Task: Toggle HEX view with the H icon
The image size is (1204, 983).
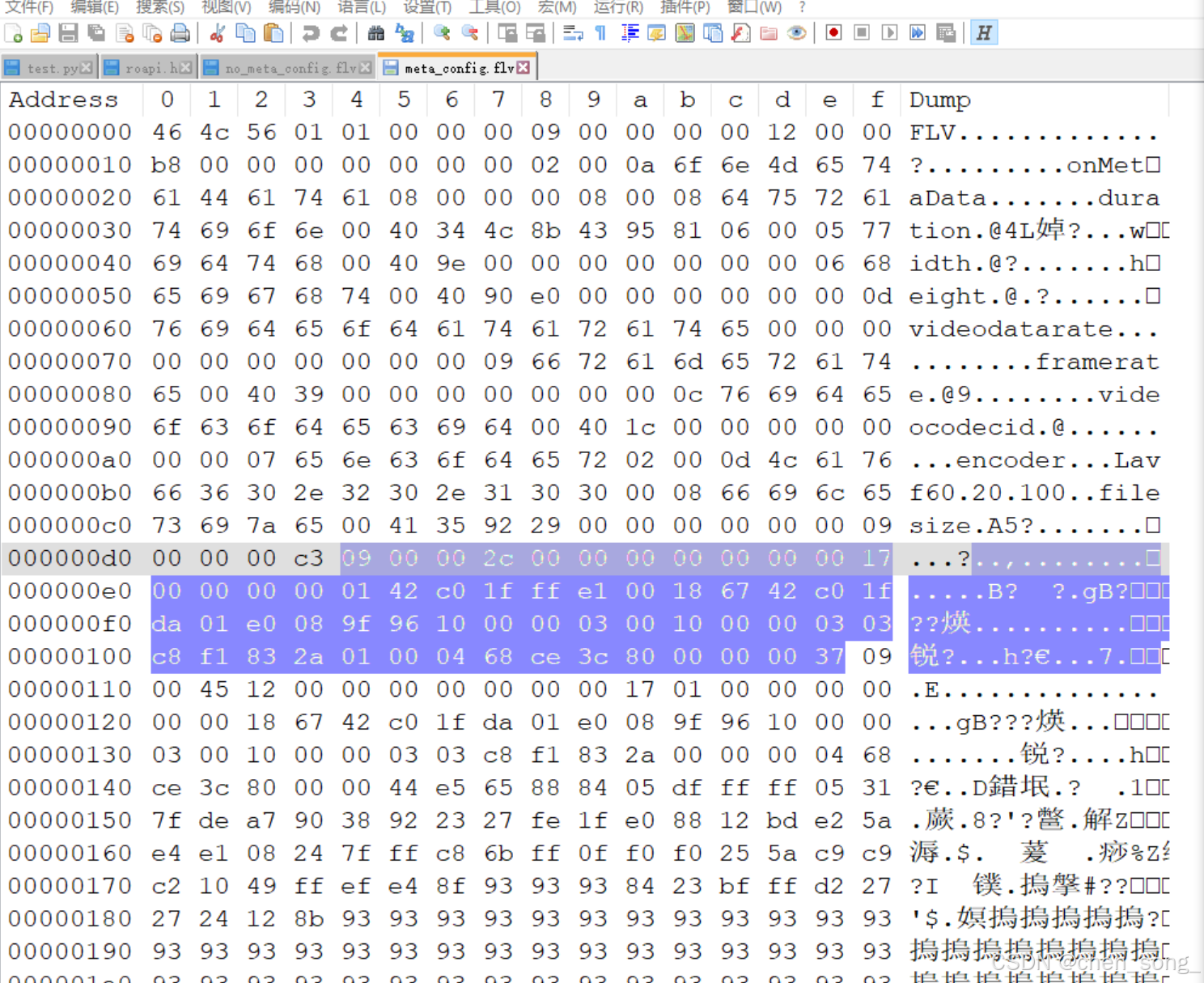Action: [x=984, y=33]
